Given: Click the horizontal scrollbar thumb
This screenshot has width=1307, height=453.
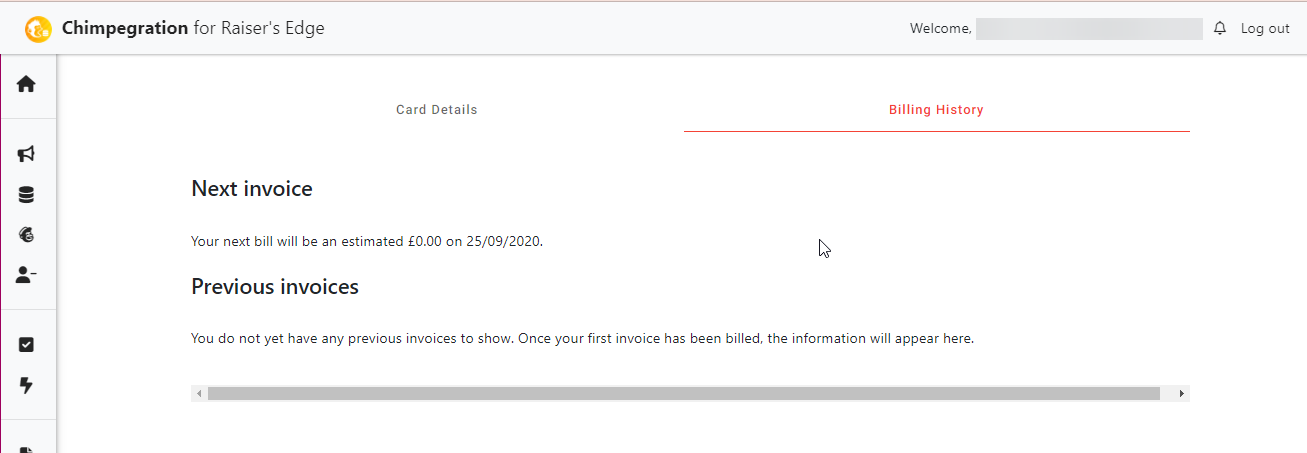Looking at the screenshot, I should click(x=684, y=394).
